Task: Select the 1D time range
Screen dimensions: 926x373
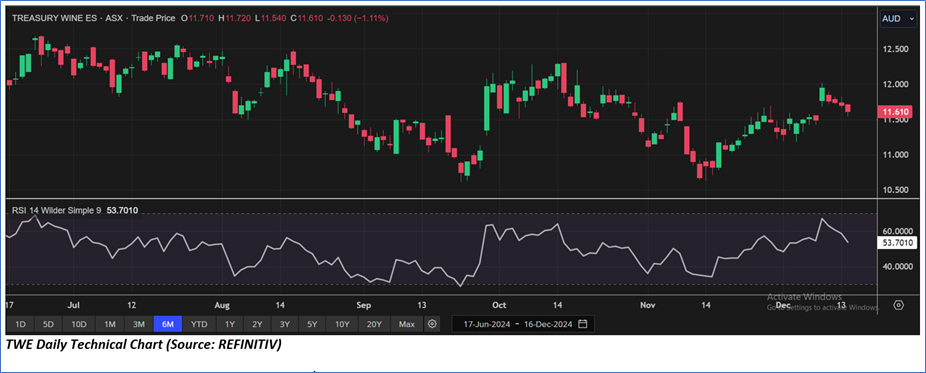Action: (21, 324)
